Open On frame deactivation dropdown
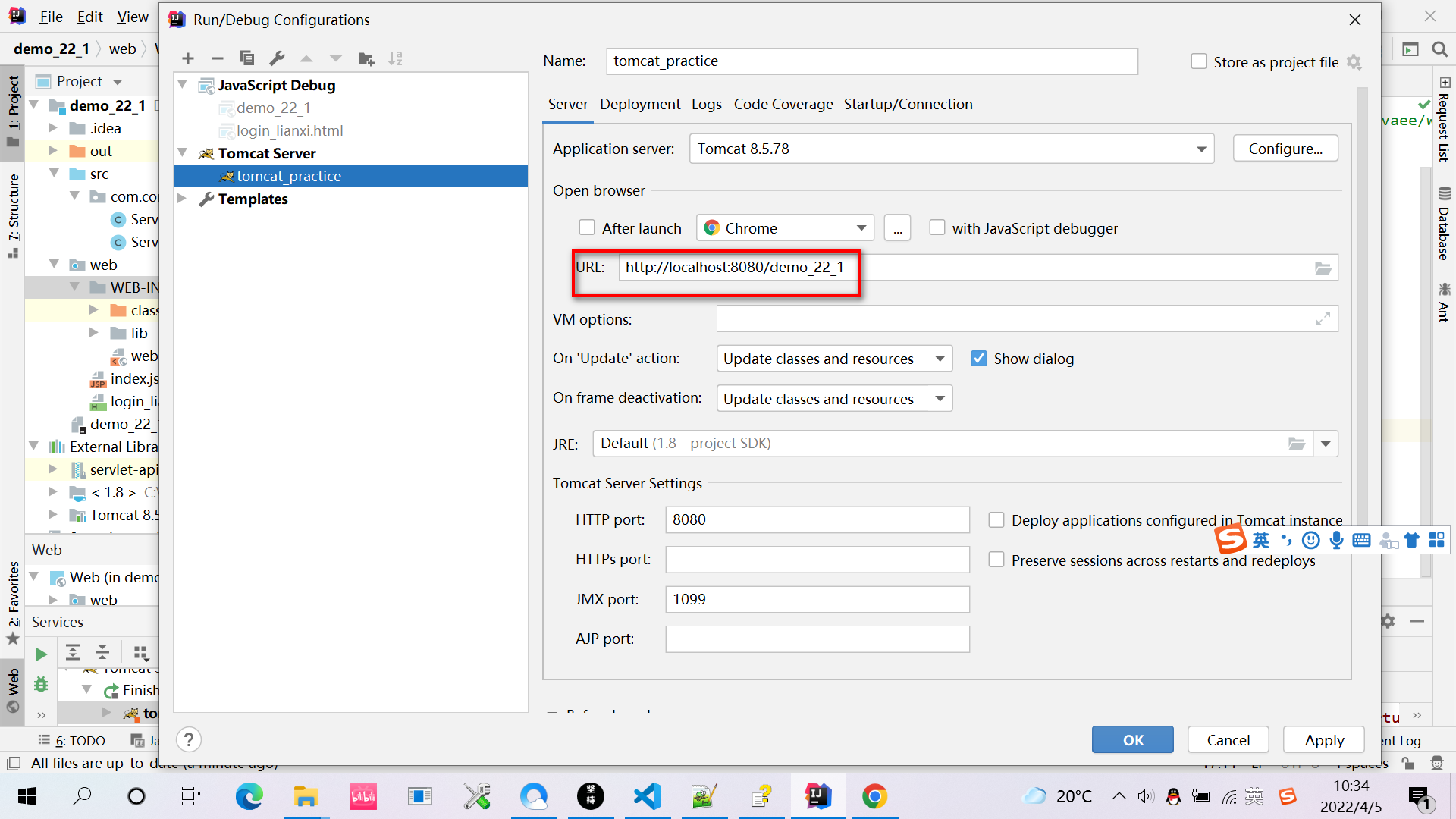1456x819 pixels. click(x=834, y=399)
